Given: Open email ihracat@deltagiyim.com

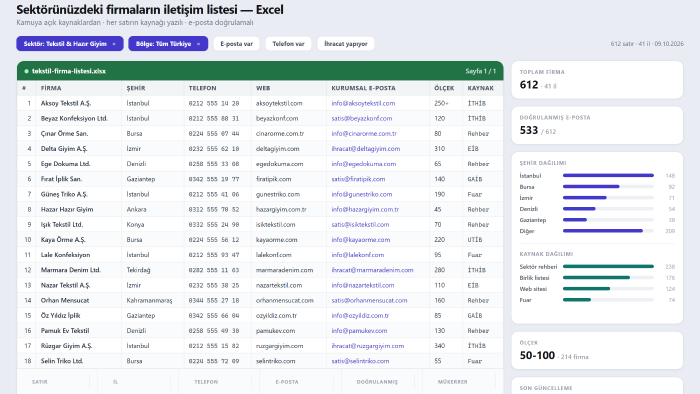Looking at the screenshot, I should click(x=366, y=149).
